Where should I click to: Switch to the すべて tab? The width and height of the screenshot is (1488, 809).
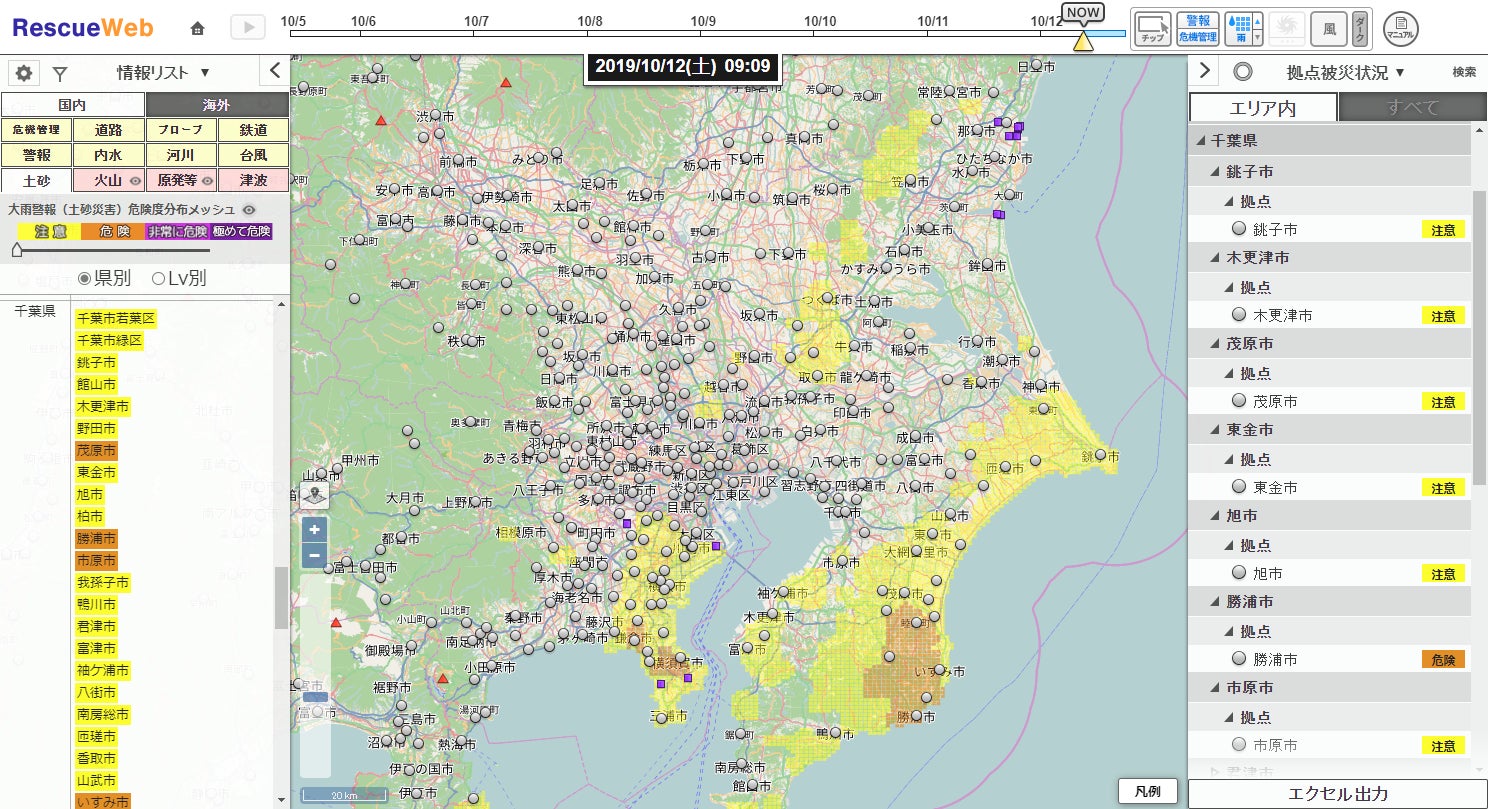[1412, 108]
